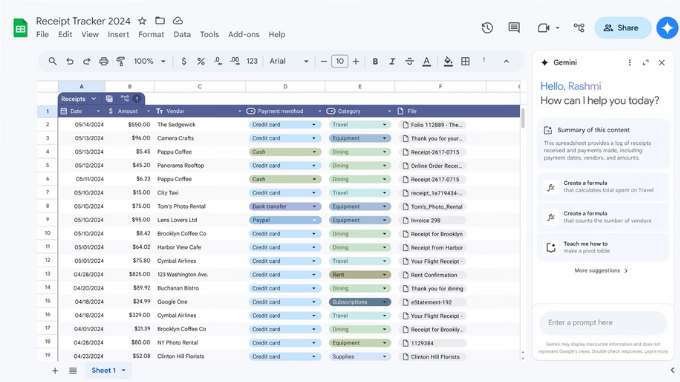Open the Receipts table name dropdown
This screenshot has width=680, height=382.
click(93, 99)
